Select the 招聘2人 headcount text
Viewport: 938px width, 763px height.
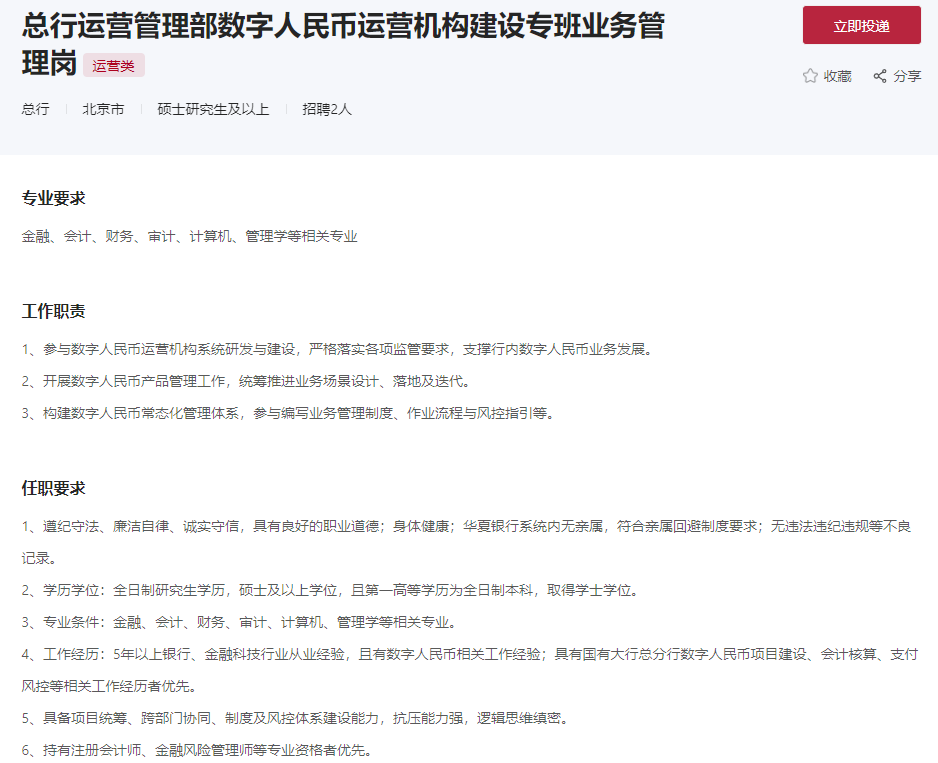coord(327,109)
